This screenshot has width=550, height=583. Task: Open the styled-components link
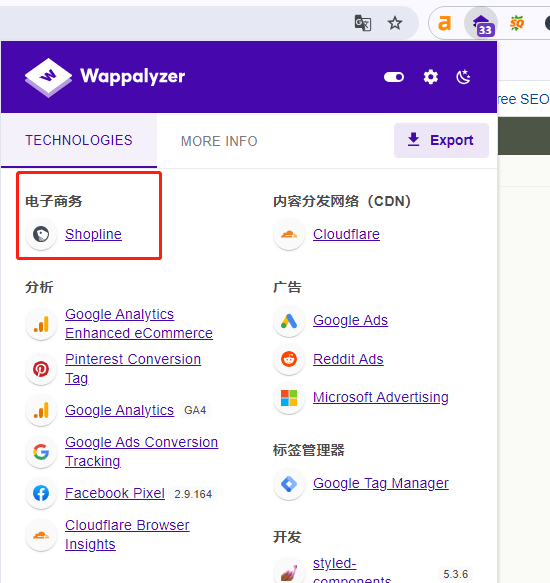[352, 570]
